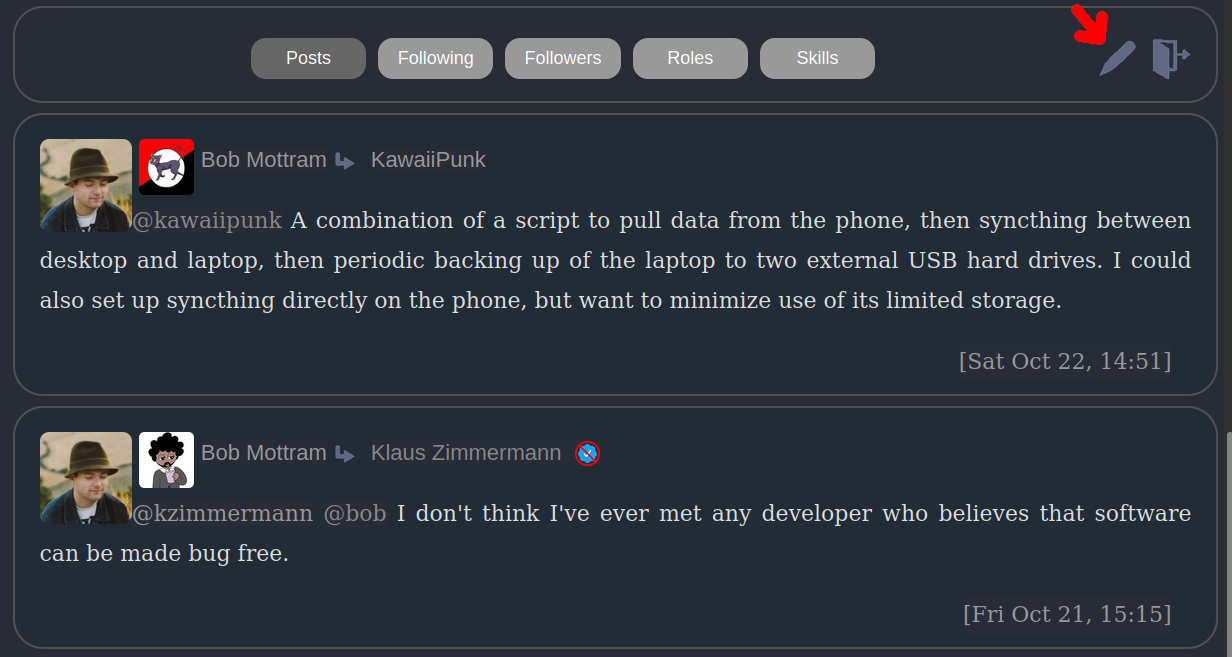Click the pencil edit profile icon
The image size is (1232, 657).
point(1117,59)
